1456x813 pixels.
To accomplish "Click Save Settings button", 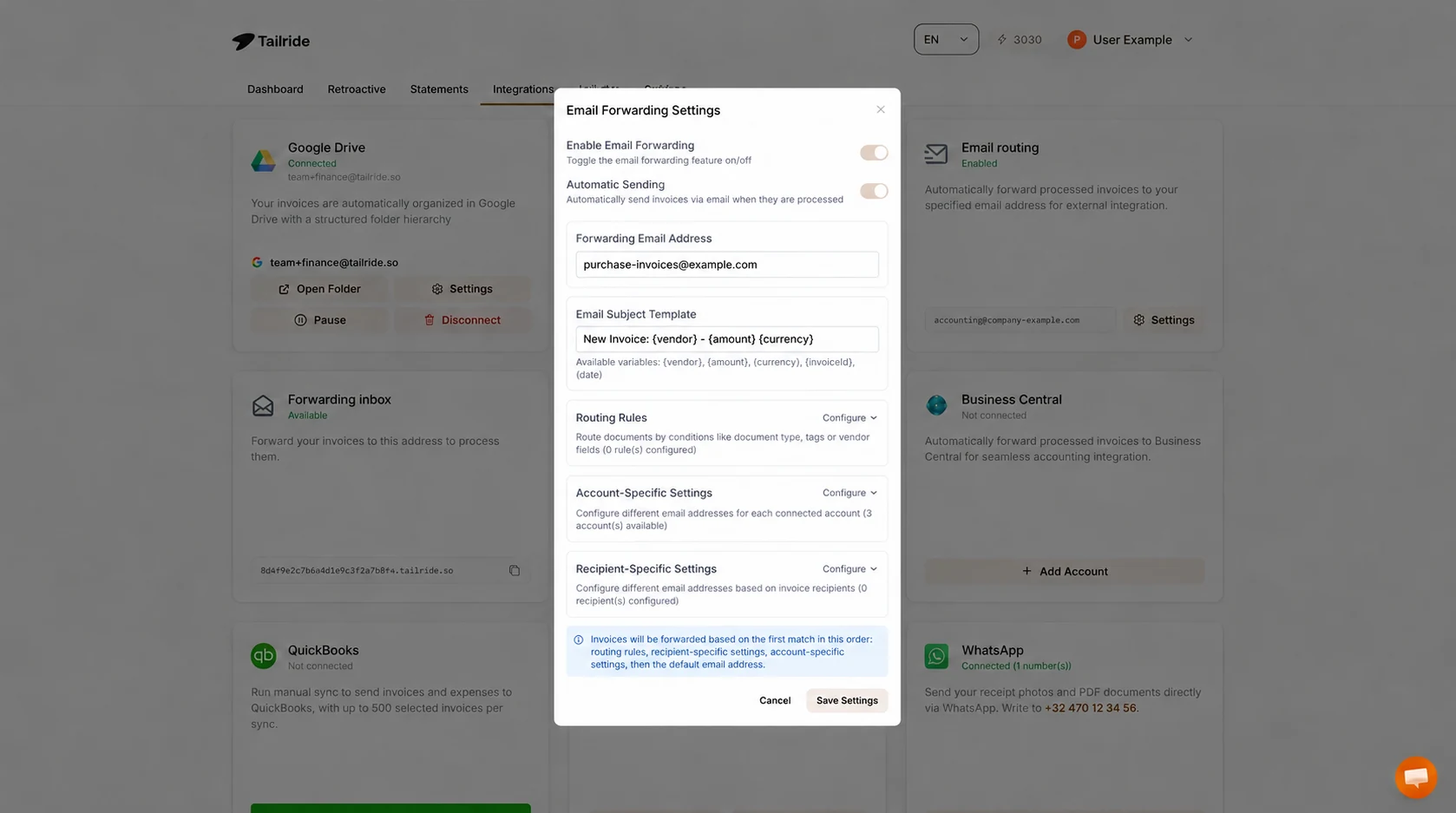I will (847, 700).
